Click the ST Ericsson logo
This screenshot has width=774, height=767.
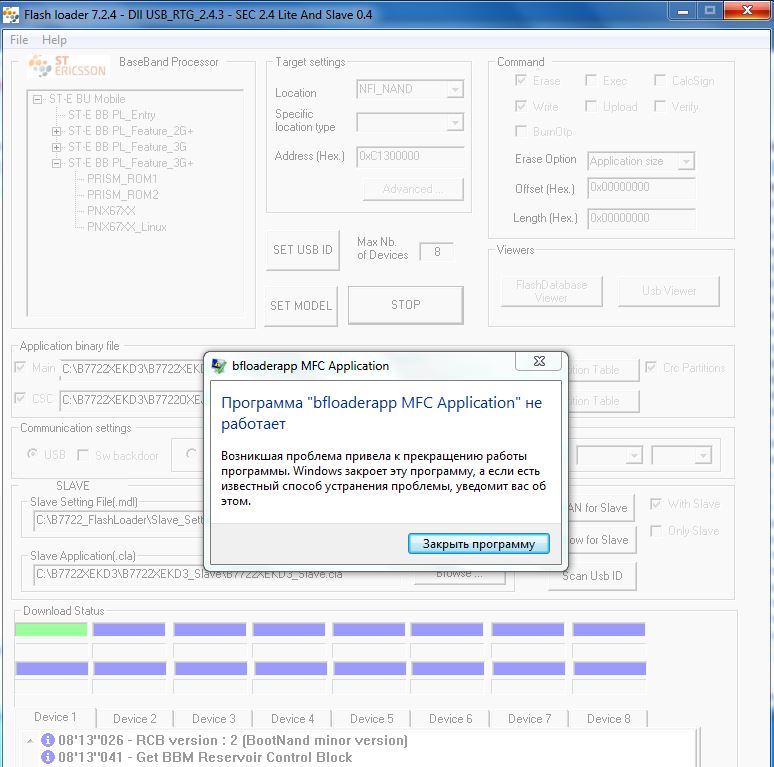pos(67,66)
